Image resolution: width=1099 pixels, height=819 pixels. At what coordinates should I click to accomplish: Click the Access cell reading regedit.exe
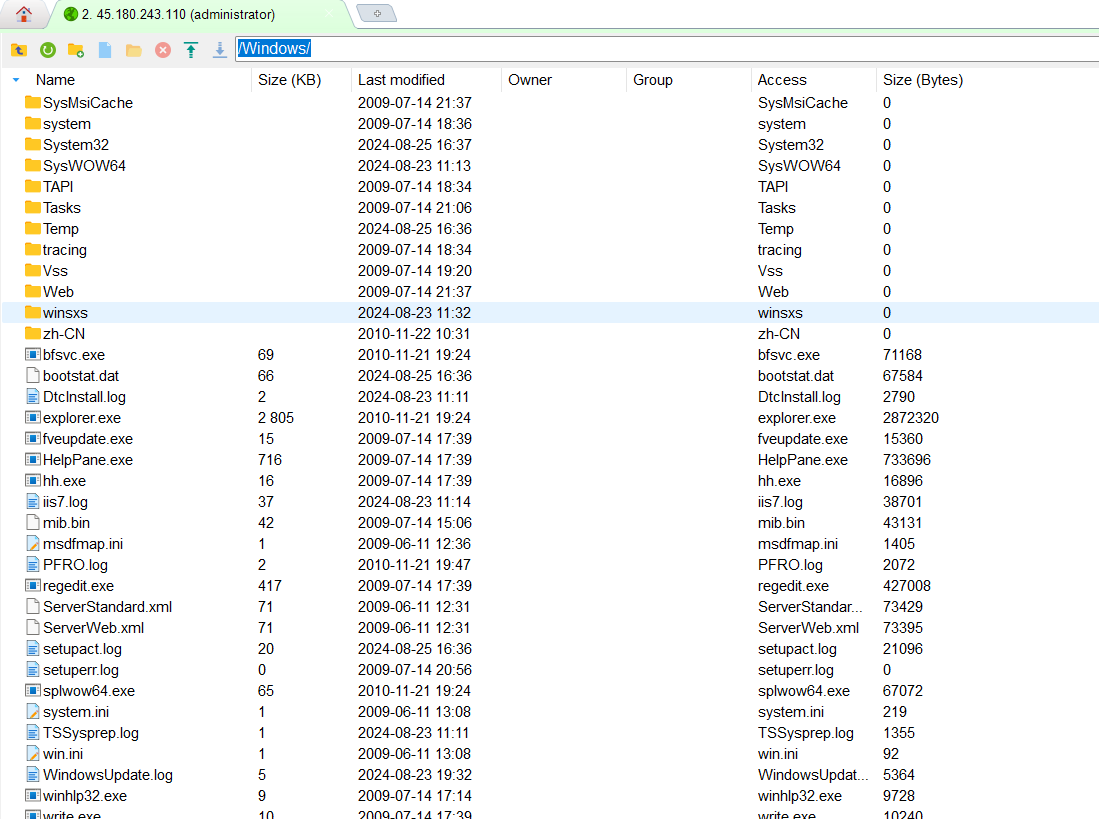(793, 586)
